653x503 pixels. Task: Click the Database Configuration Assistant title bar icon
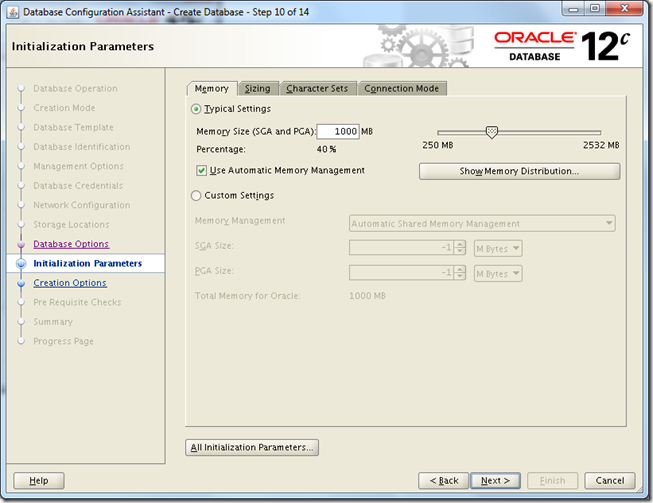click(12, 10)
